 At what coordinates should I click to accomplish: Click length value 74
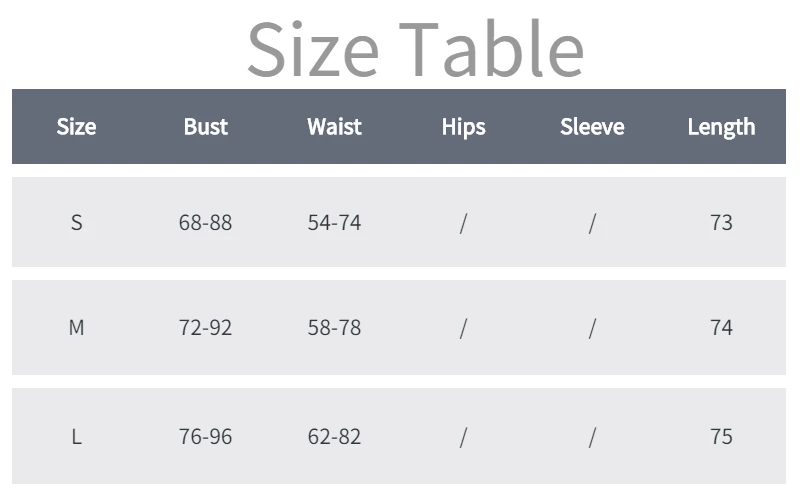pos(721,327)
